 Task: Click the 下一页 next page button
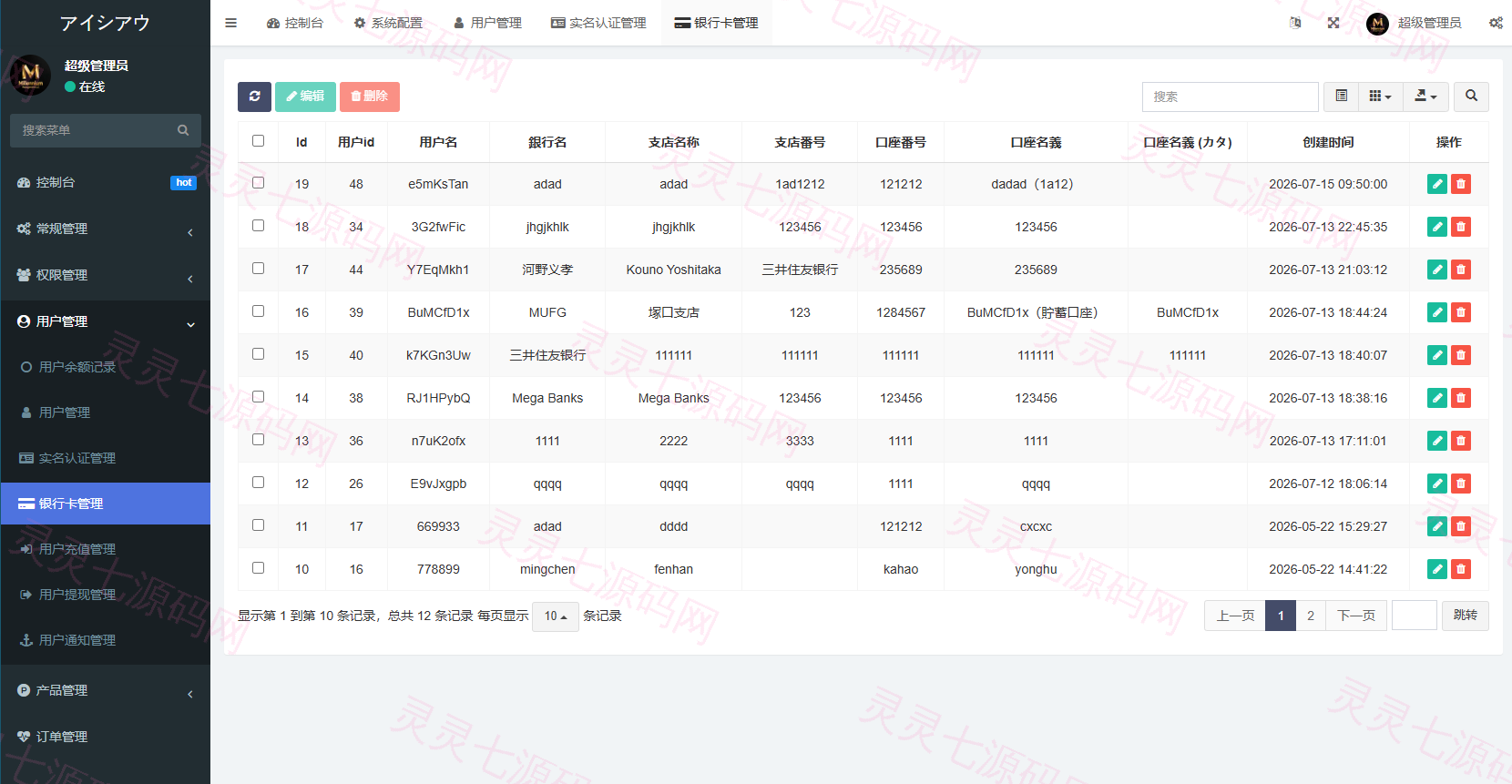point(1356,616)
